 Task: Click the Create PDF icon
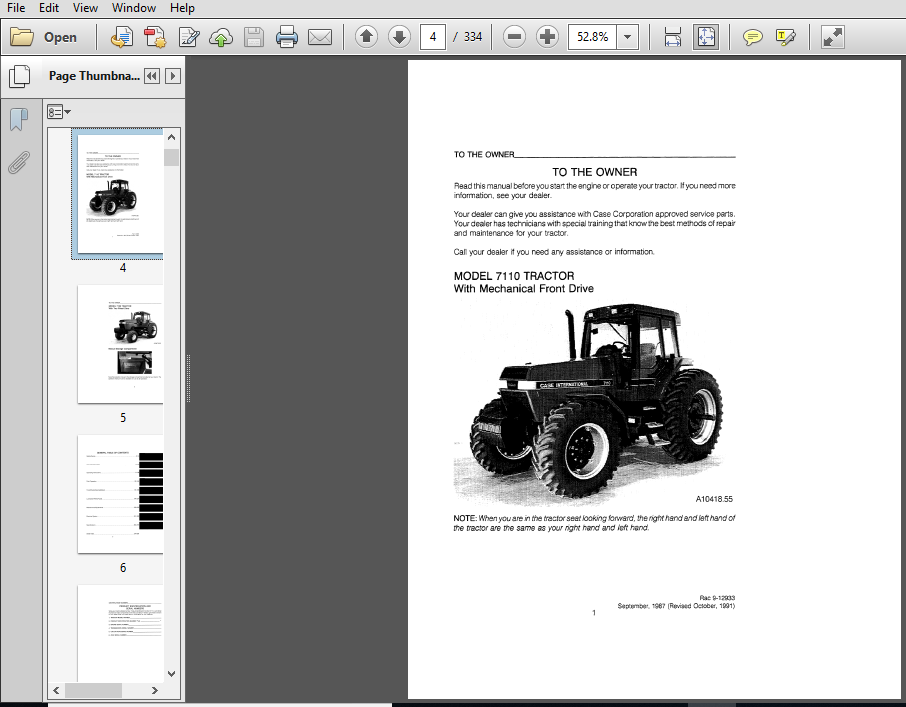[x=155, y=37]
